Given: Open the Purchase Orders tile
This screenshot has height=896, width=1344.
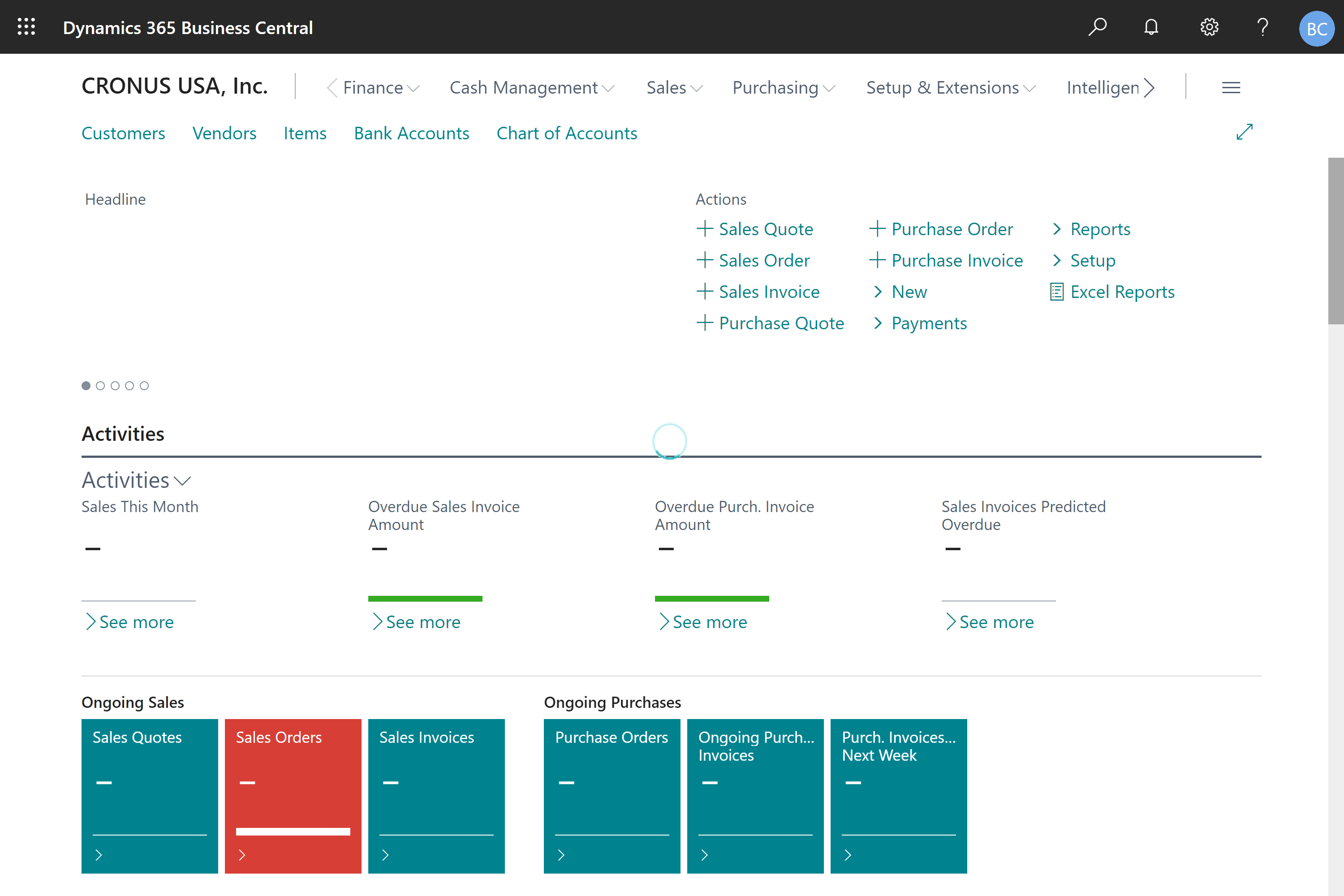Looking at the screenshot, I should [612, 796].
